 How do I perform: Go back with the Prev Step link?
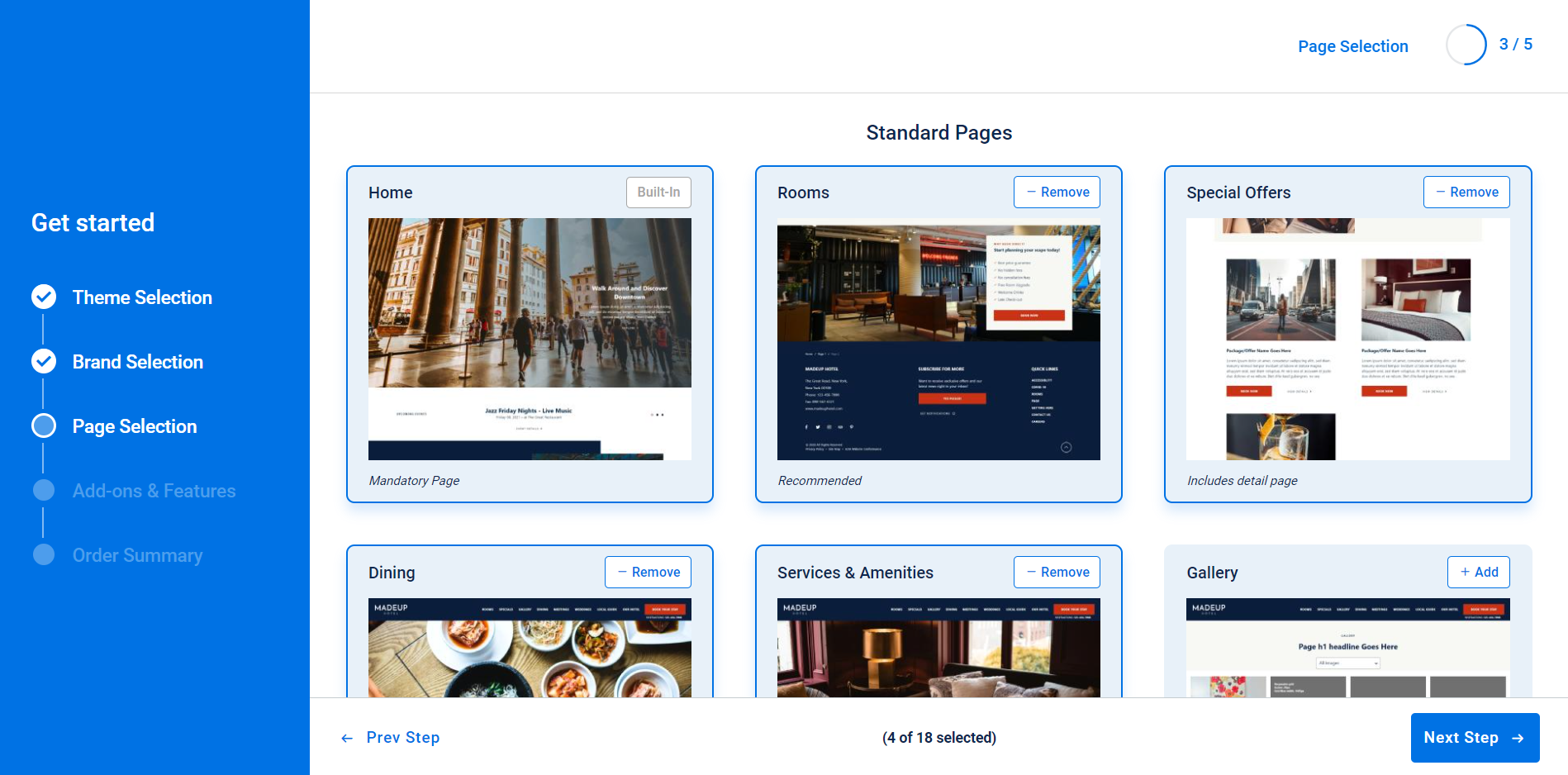[390, 738]
